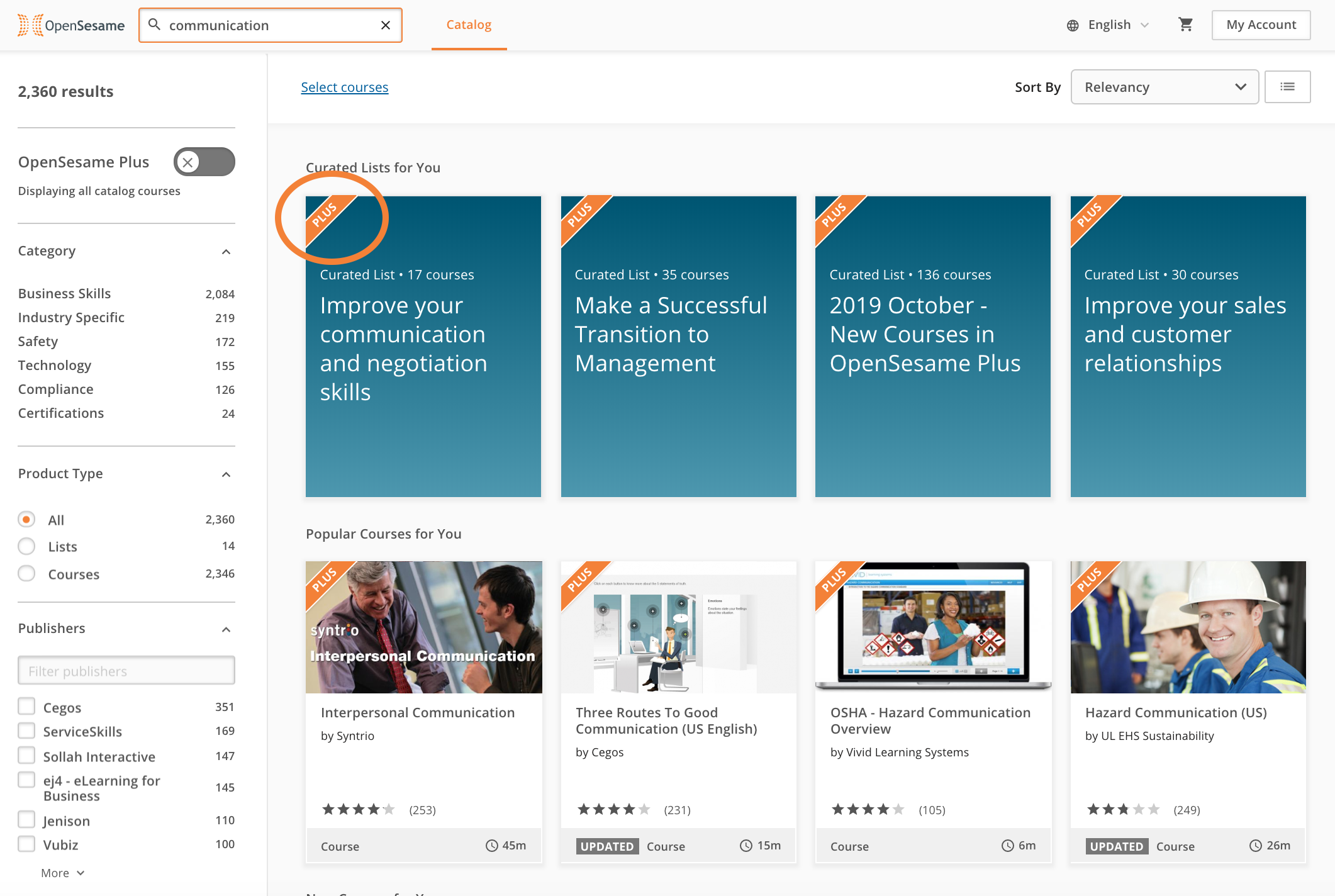This screenshot has height=896, width=1335.
Task: Open Make a Successful Transition to Management list
Action: point(678,346)
